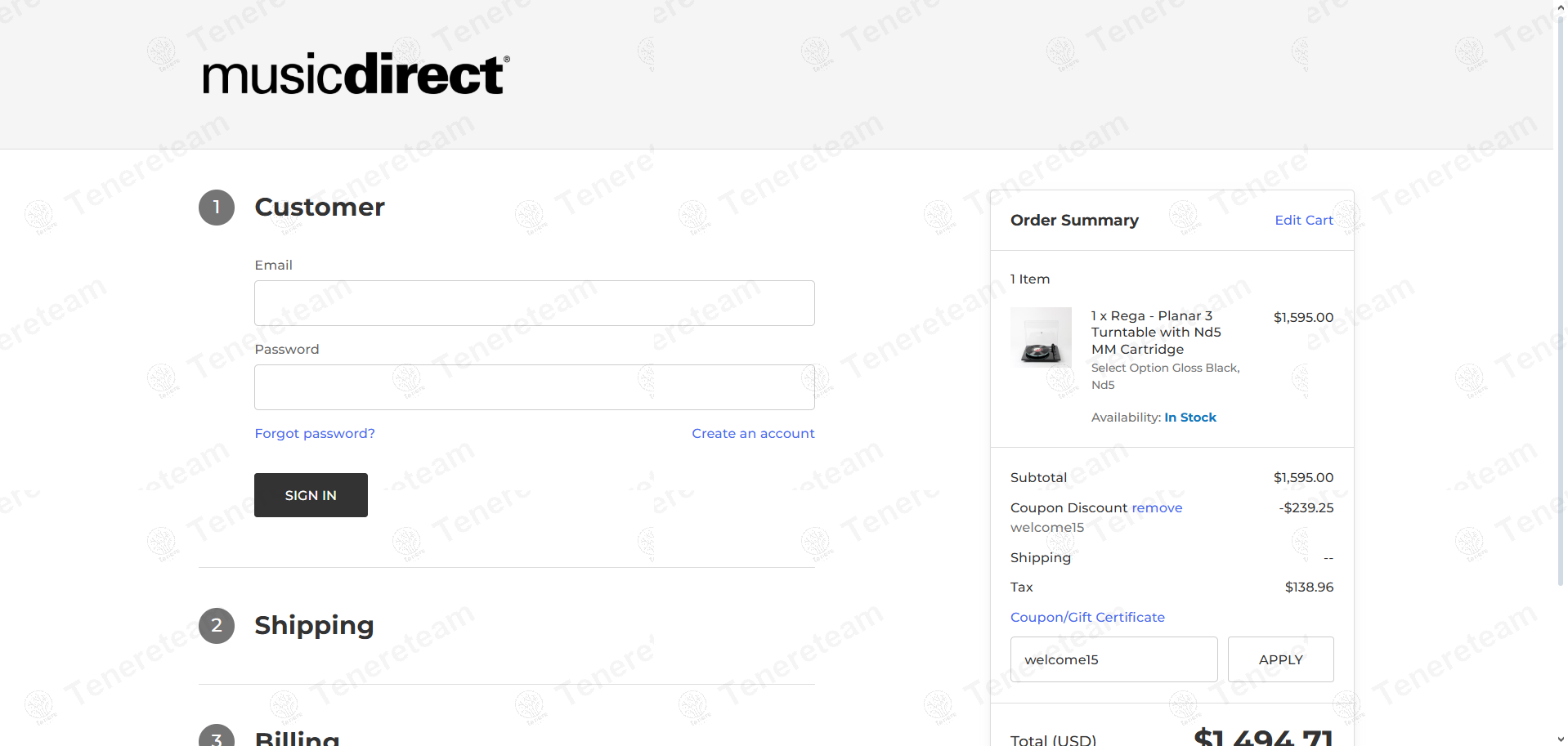The image size is (1568, 746).
Task: Click the Shipping cost row label
Action: click(1041, 557)
